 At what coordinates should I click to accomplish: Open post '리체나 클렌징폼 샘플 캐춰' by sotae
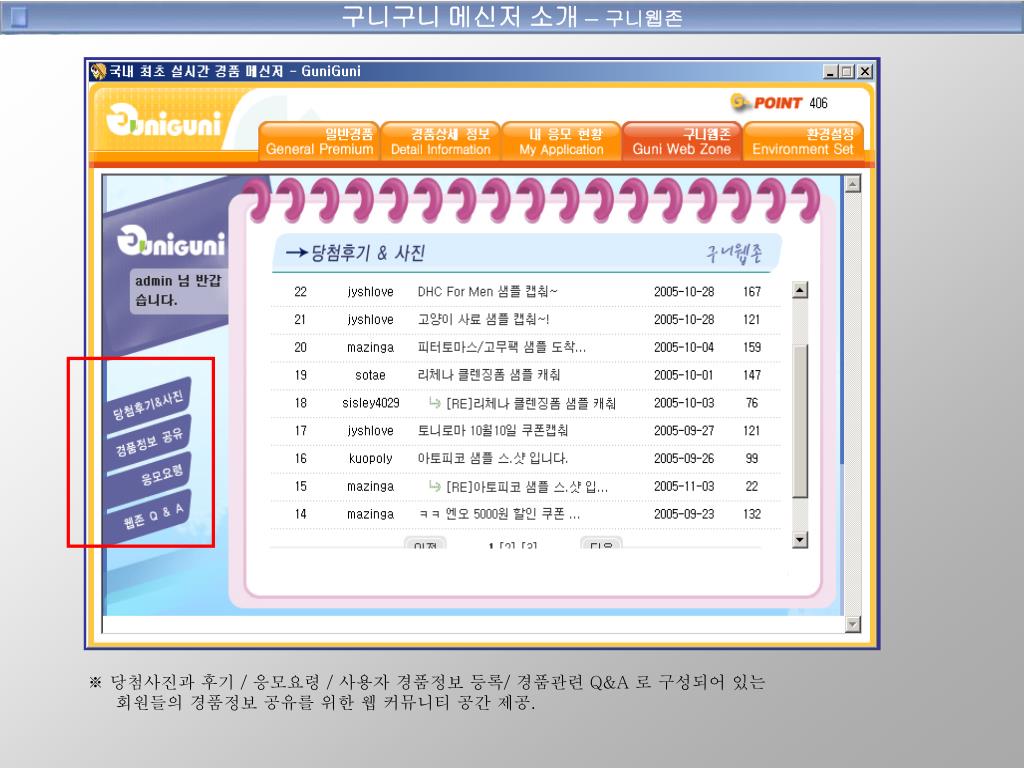click(488, 375)
